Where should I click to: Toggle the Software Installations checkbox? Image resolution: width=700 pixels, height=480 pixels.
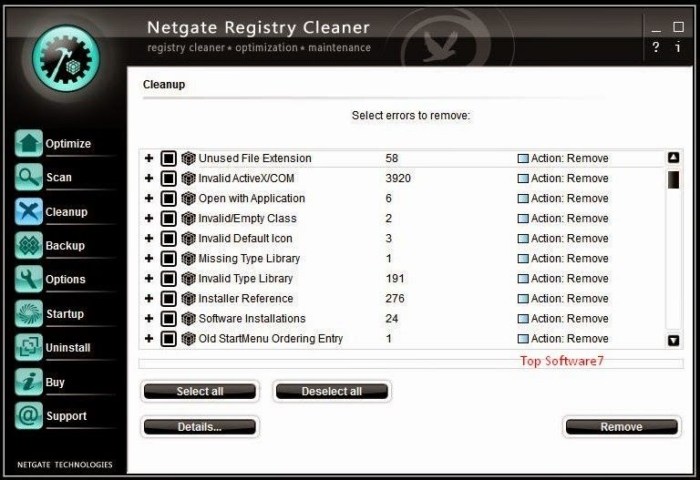pos(168,318)
